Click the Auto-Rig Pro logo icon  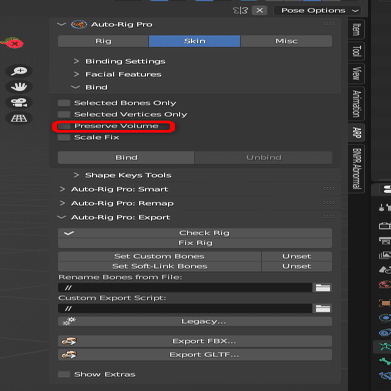coord(79,25)
